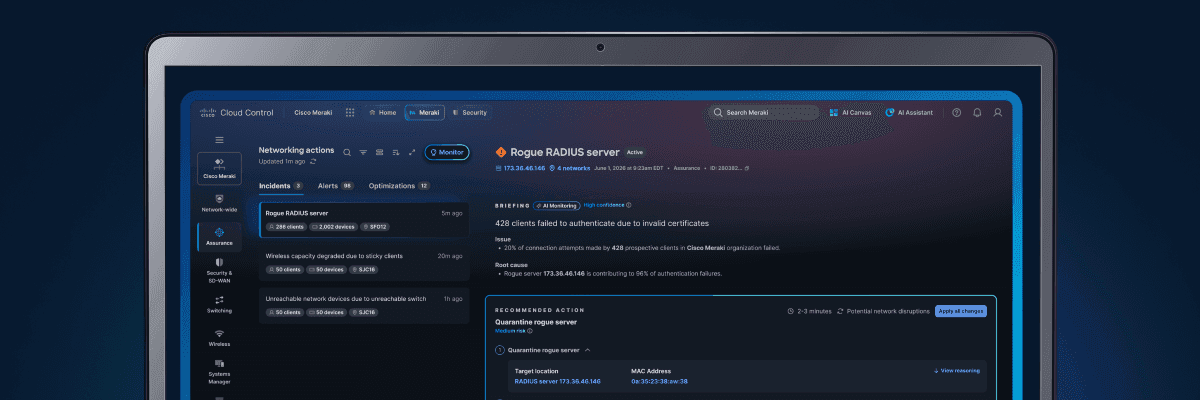Click Potential network disruptions text
This screenshot has width=1200, height=400.
point(883,311)
